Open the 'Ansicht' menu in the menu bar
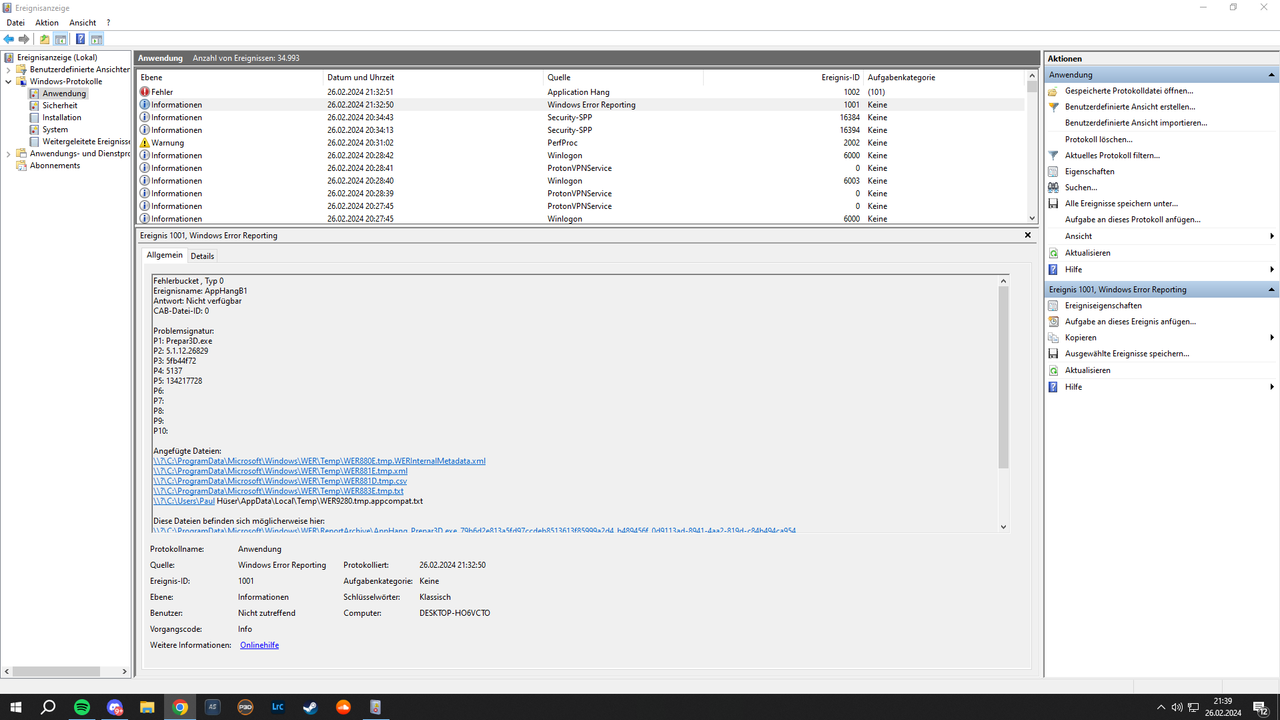 83,22
